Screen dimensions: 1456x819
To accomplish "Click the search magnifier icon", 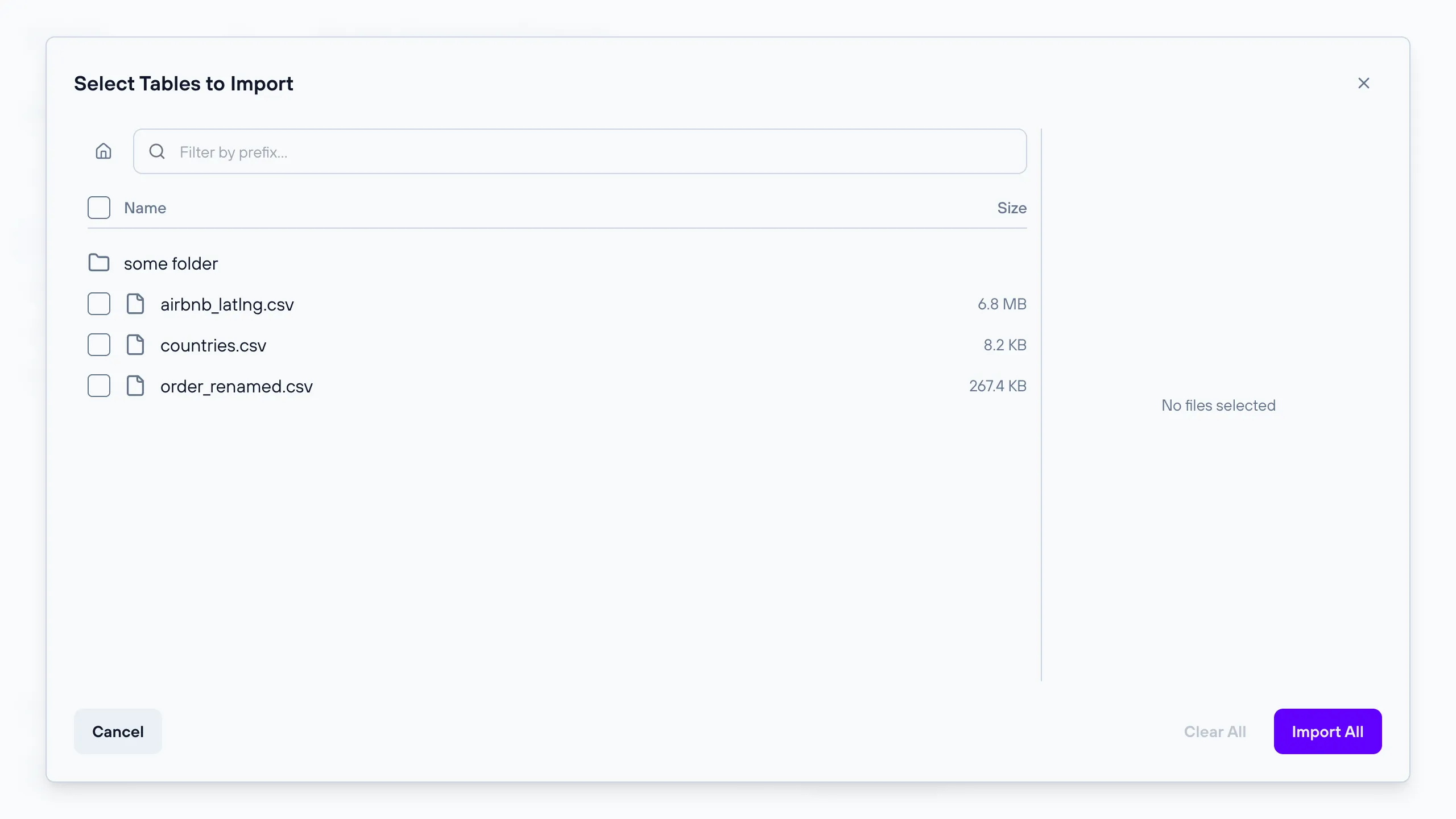I will pyautogui.click(x=156, y=151).
